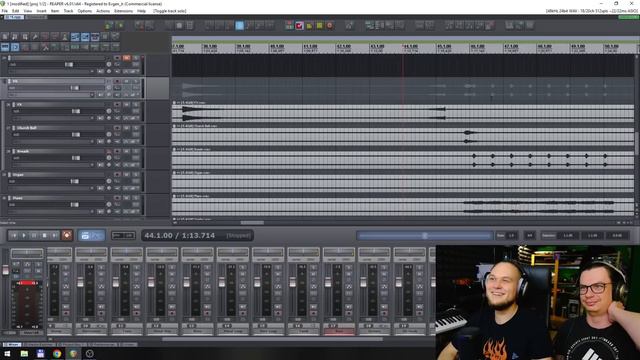Mute the Breath track
Image resolution: width=640 pixels, height=360 pixels.
127,151
